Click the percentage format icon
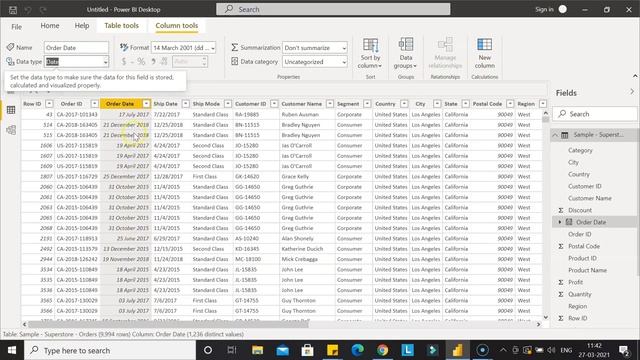The image size is (640, 360). click(141, 62)
